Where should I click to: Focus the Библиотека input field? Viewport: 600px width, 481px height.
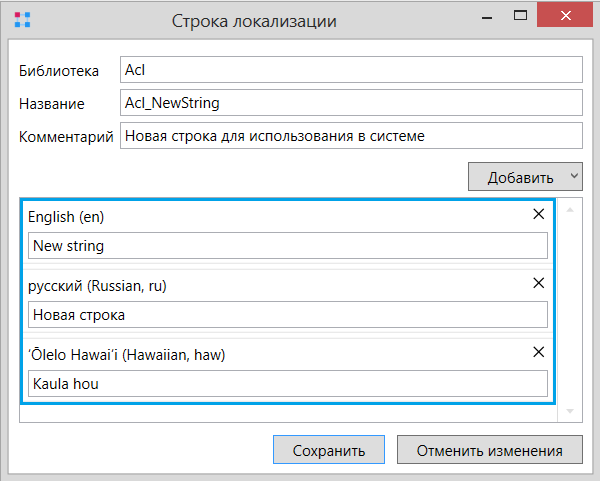(x=351, y=70)
